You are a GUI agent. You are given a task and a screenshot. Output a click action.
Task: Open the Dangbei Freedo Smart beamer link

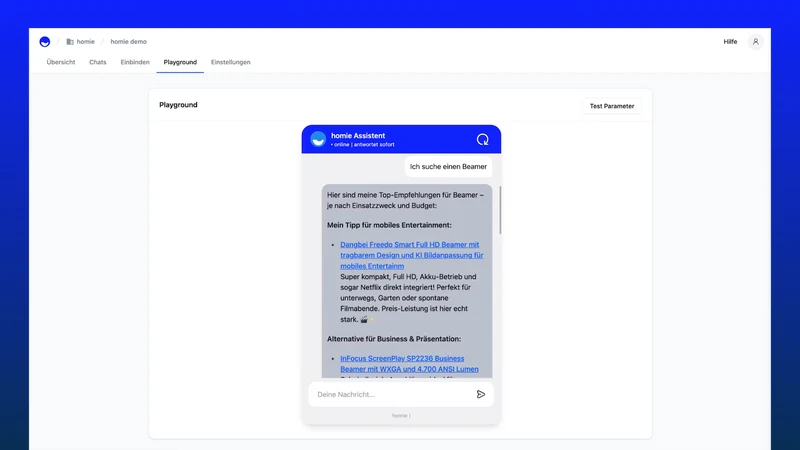coord(411,255)
